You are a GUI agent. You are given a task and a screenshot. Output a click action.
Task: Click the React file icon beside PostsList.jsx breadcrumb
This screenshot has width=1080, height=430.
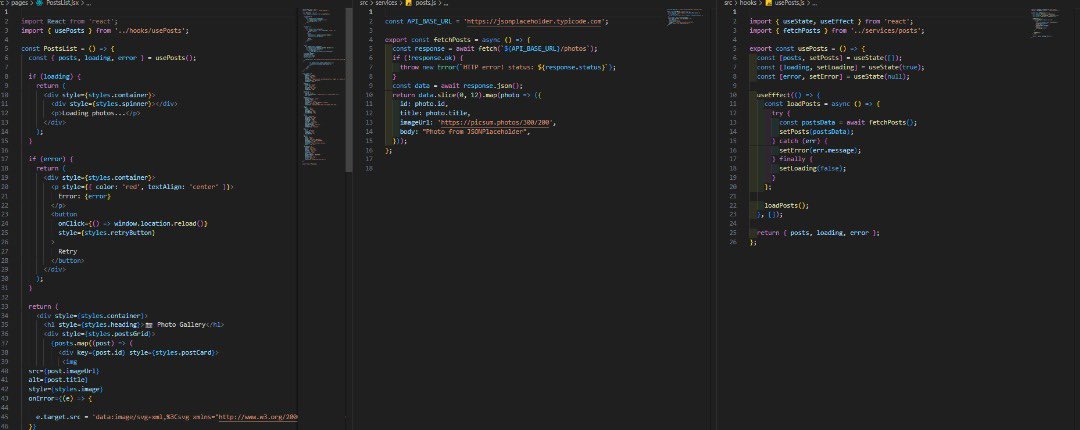click(40, 3)
